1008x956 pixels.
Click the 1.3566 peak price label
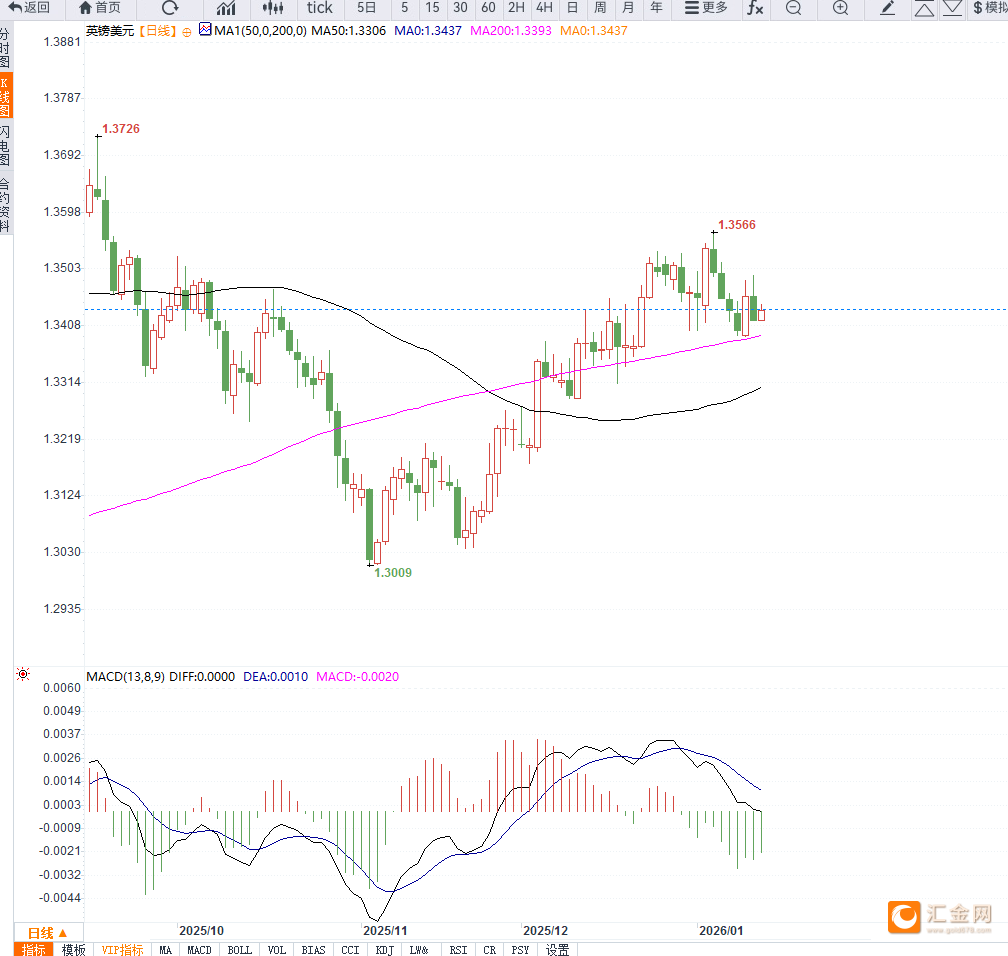tap(737, 224)
